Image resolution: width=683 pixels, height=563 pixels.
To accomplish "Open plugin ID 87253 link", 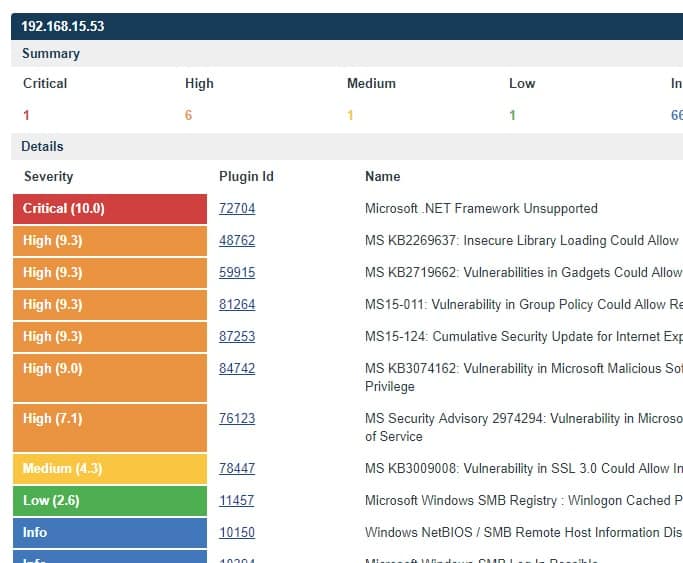I will 237,337.
